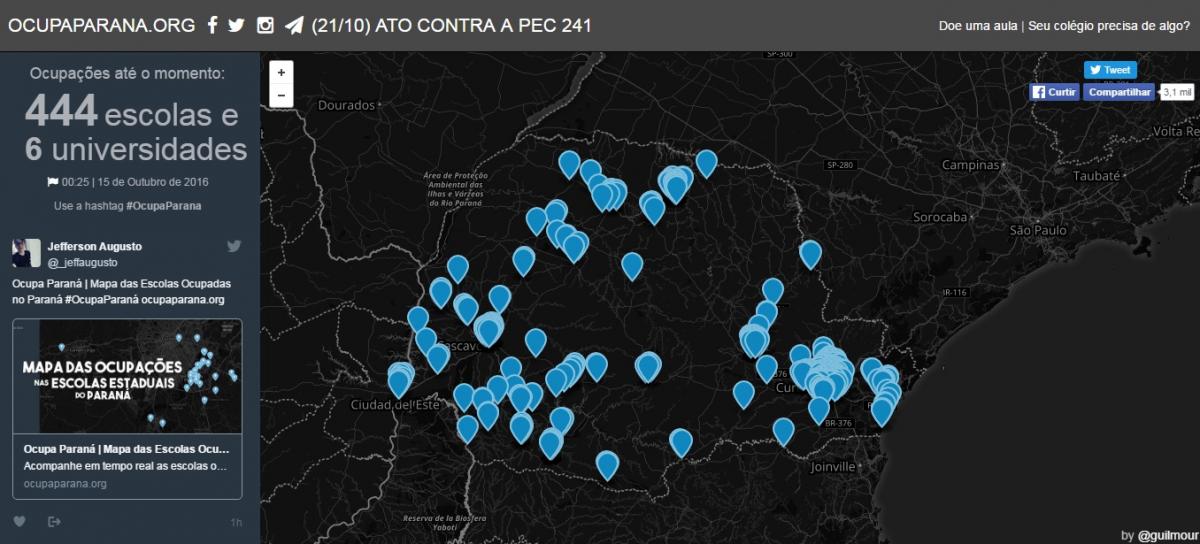Open the Telegram paper plane icon
The image size is (1200, 544).
coord(294,26)
